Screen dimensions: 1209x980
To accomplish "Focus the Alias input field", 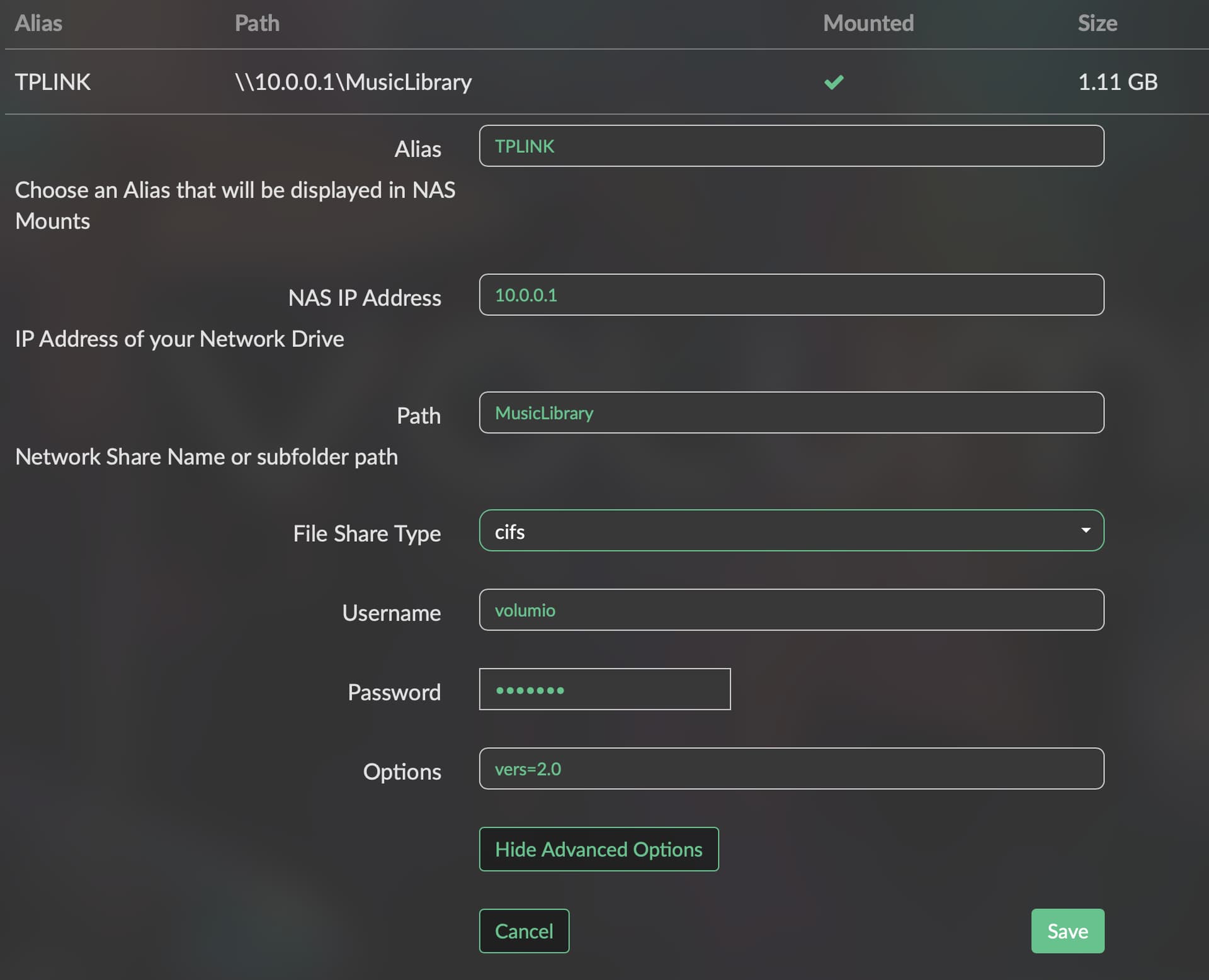I will (x=791, y=146).
